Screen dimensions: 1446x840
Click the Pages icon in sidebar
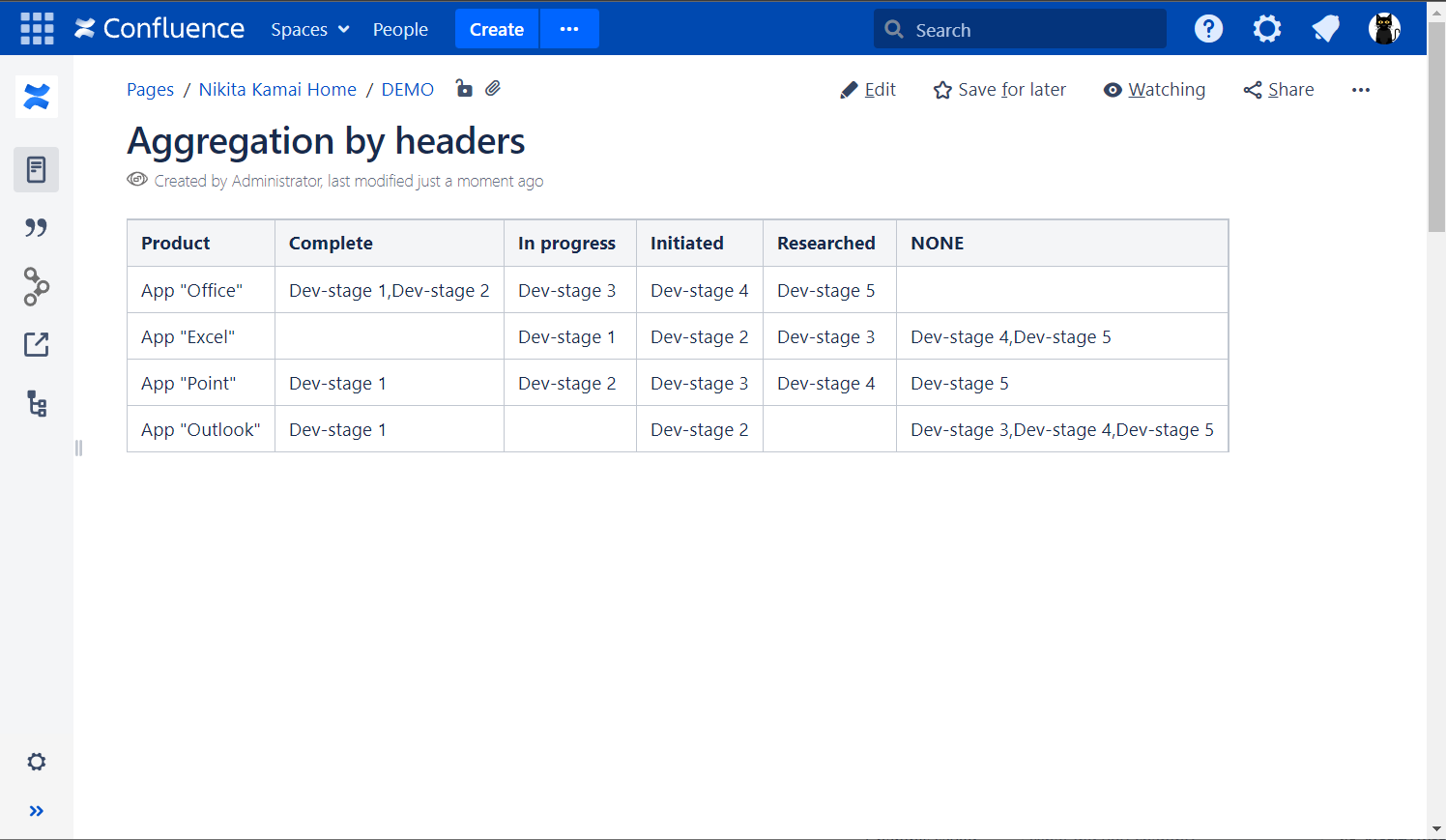coord(37,170)
